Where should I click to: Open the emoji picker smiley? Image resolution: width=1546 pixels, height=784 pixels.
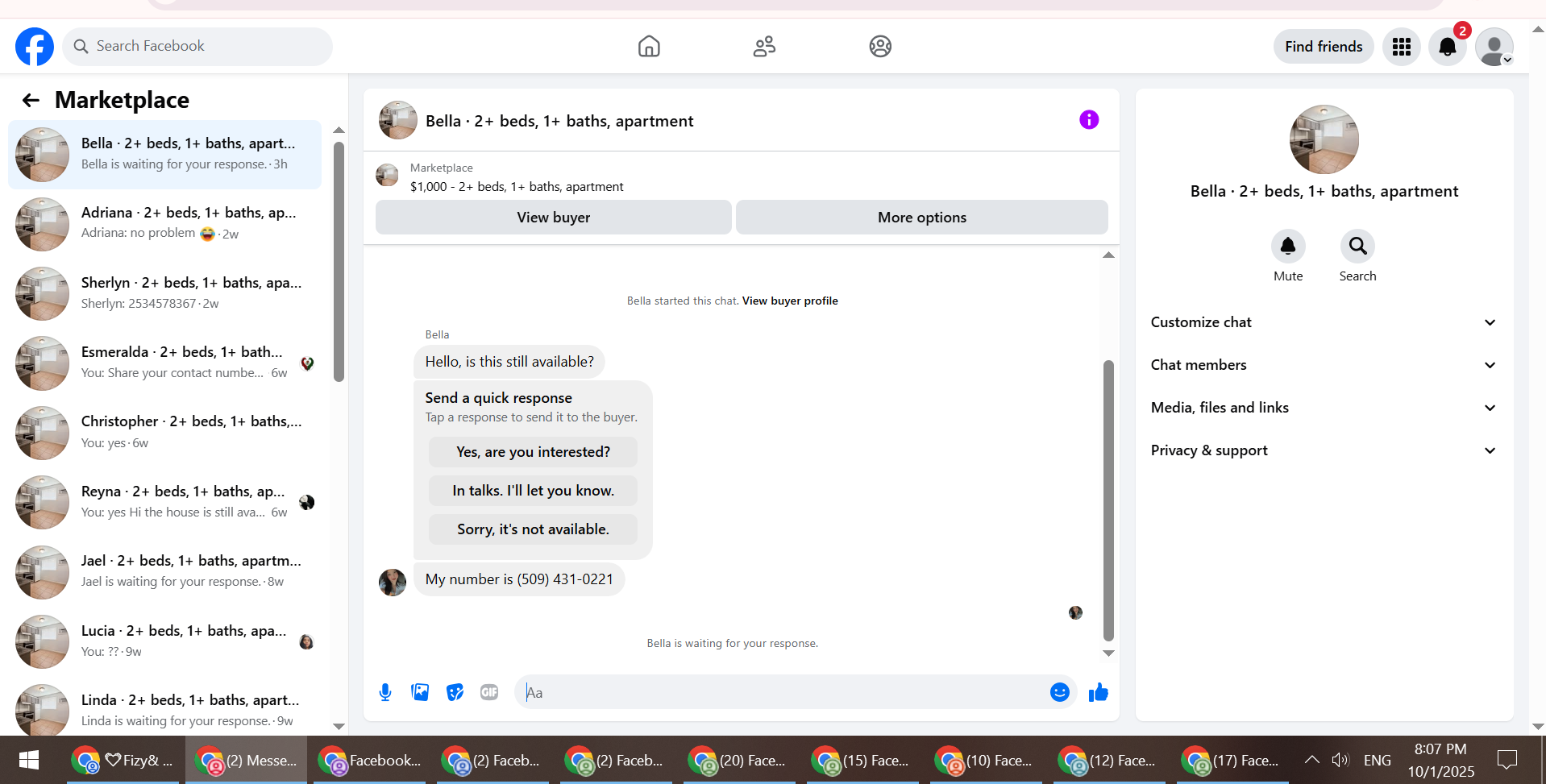[x=1059, y=692]
